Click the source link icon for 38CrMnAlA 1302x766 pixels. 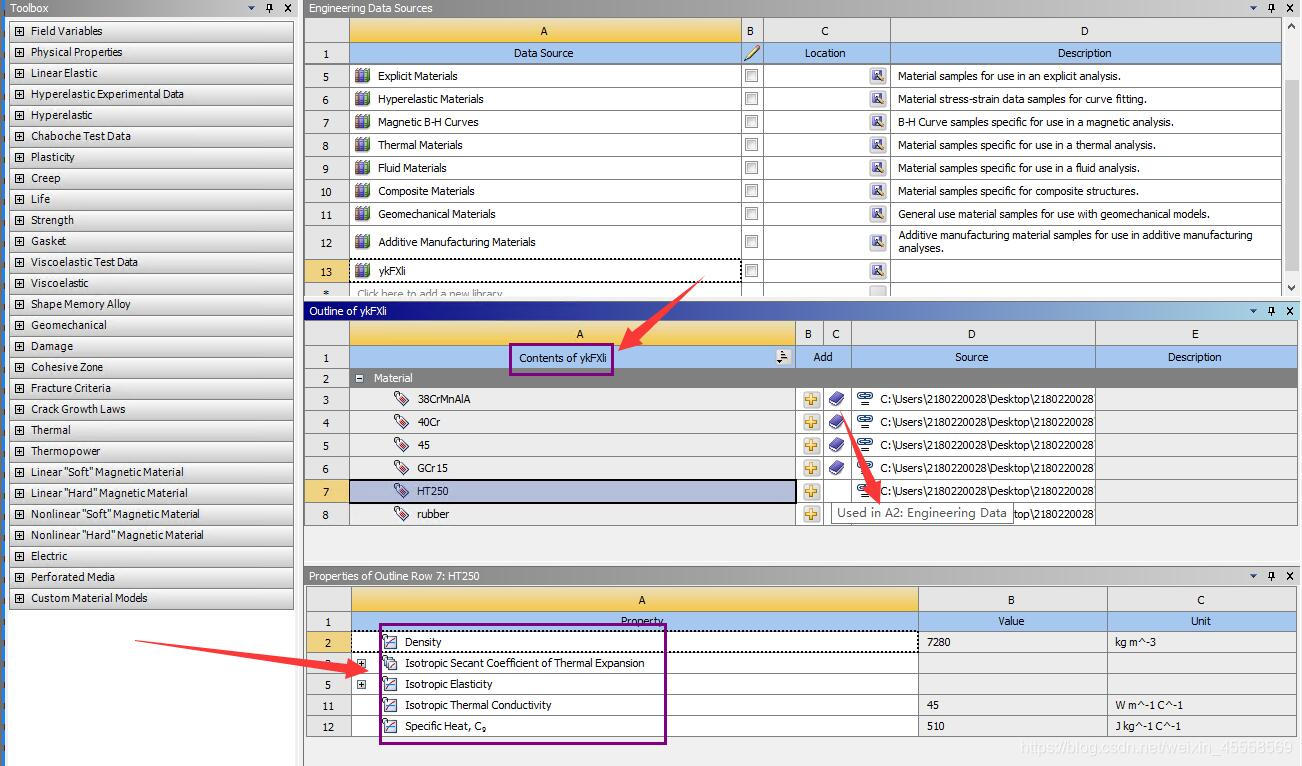(x=865, y=398)
